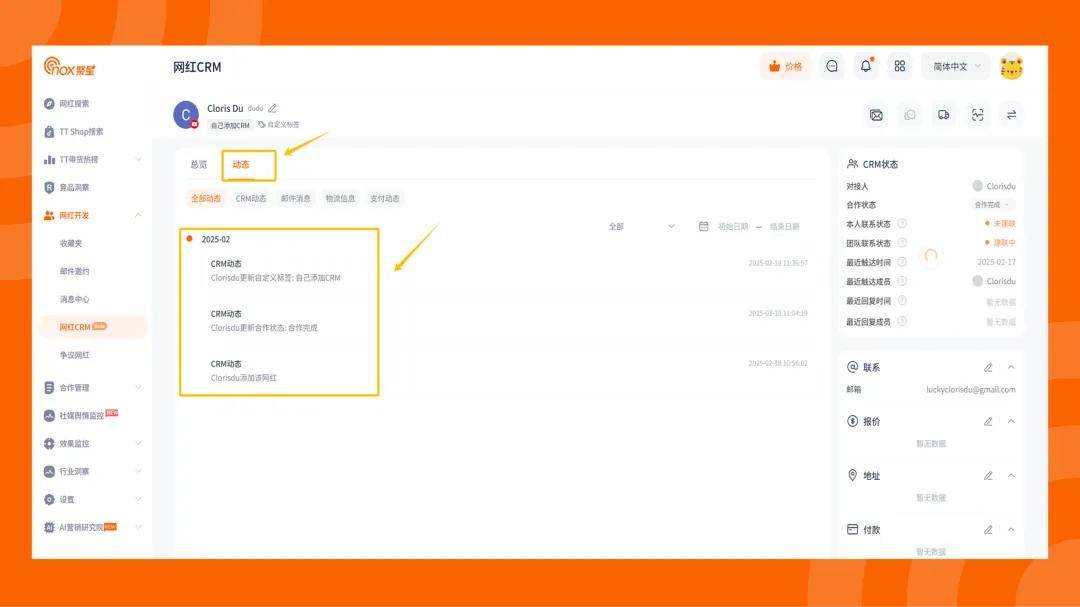Filter by CRM动态 chip
Viewport: 1080px width, 607px height.
[x=251, y=198]
